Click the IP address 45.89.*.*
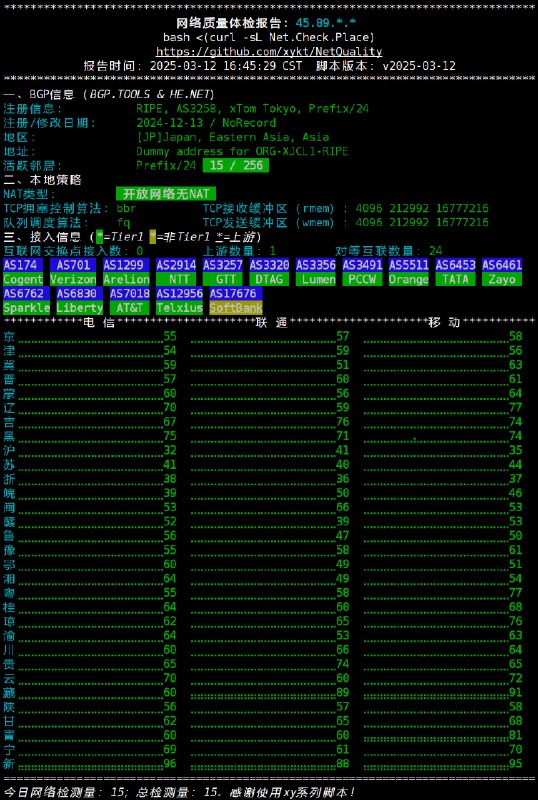Viewport: 538px width, 800px height. 326,23
